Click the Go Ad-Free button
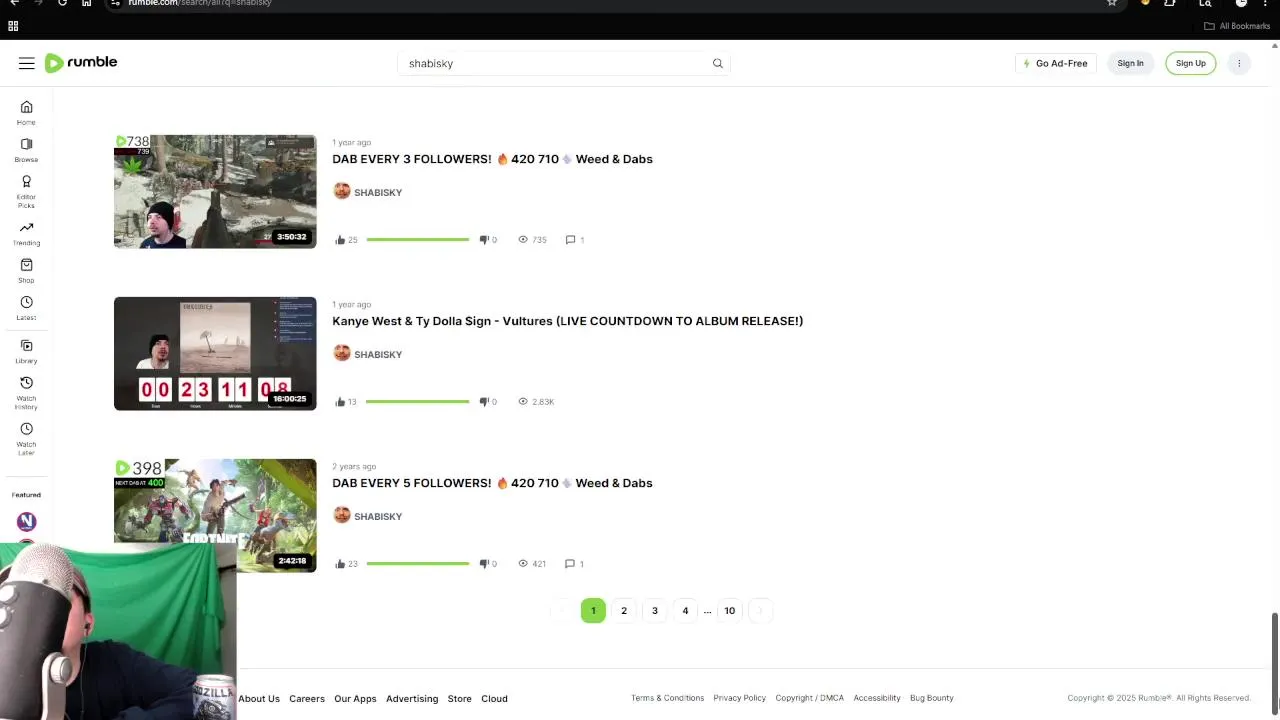The image size is (1280, 720). pos(1055,63)
